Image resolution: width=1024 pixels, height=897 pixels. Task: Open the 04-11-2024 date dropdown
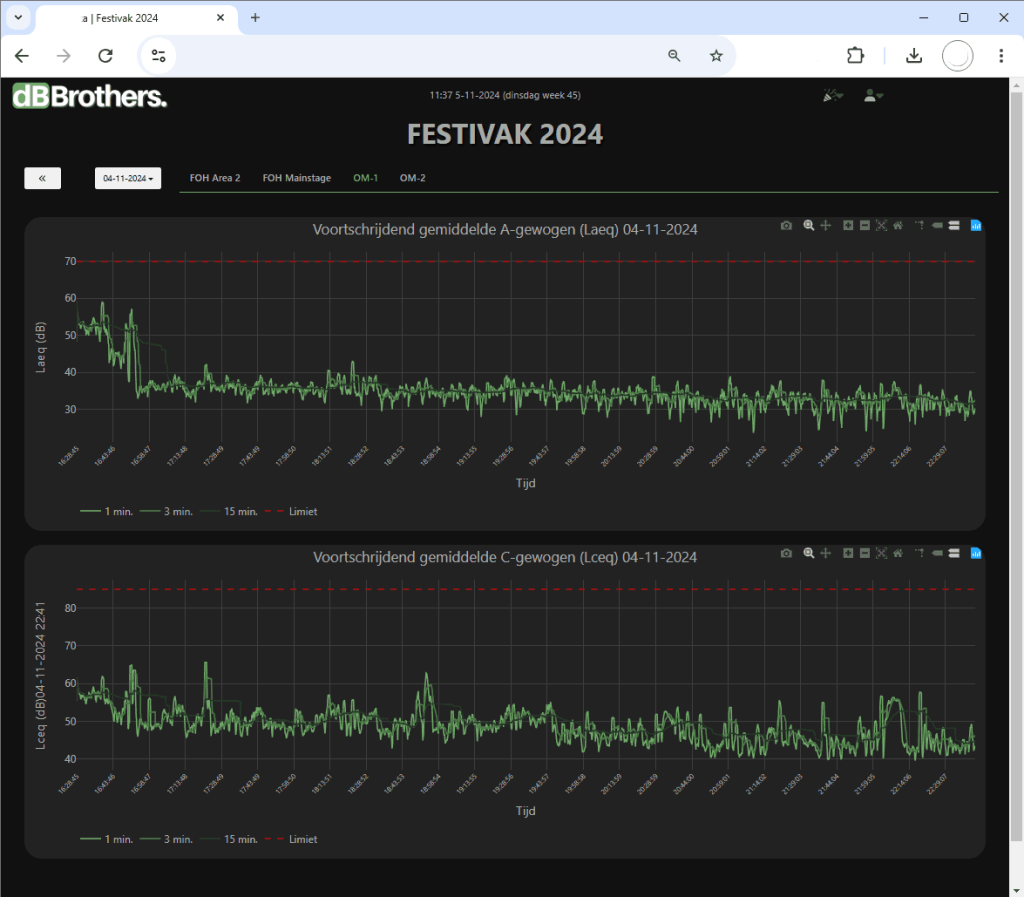[x=128, y=178]
